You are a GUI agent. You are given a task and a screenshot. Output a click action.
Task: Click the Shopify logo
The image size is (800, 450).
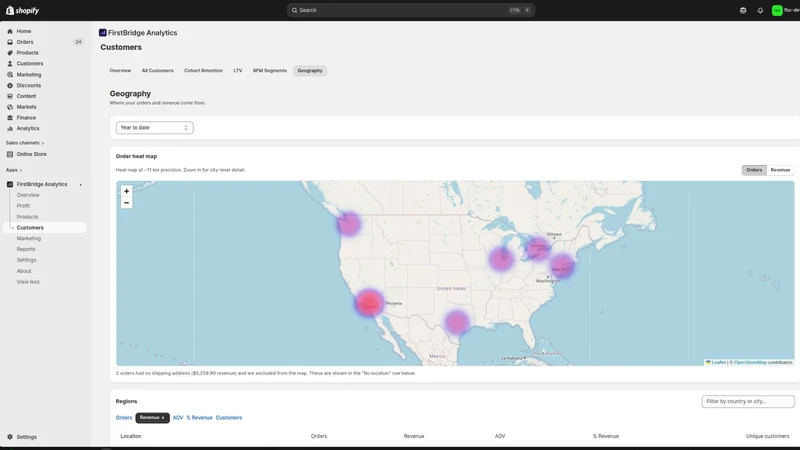pyautogui.click(x=22, y=10)
